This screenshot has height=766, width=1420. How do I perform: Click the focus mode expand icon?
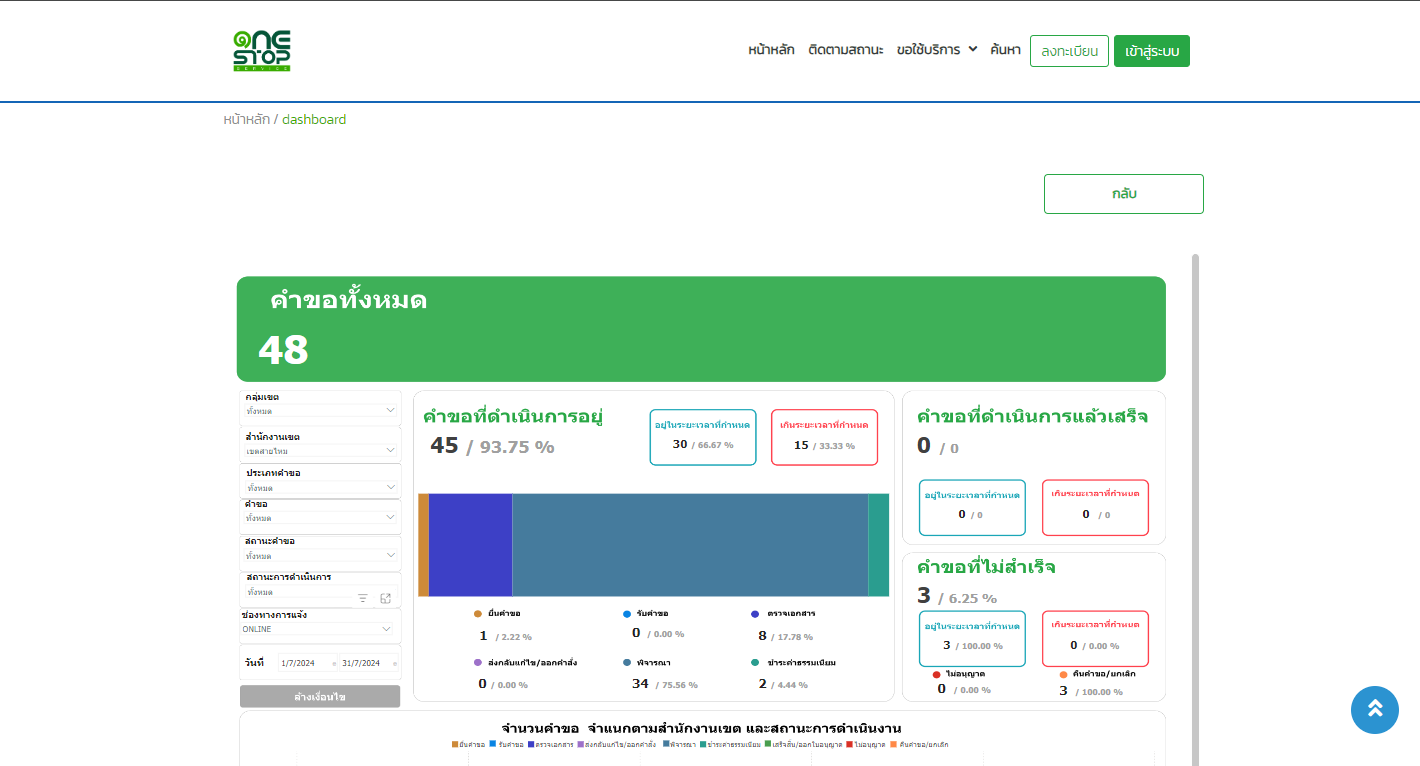pos(385,598)
